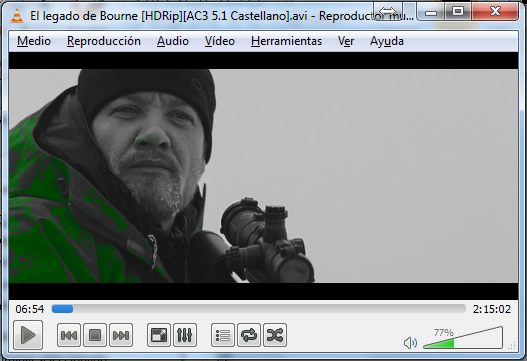Skip to next media track
This screenshot has width=527, height=361.
(121, 335)
